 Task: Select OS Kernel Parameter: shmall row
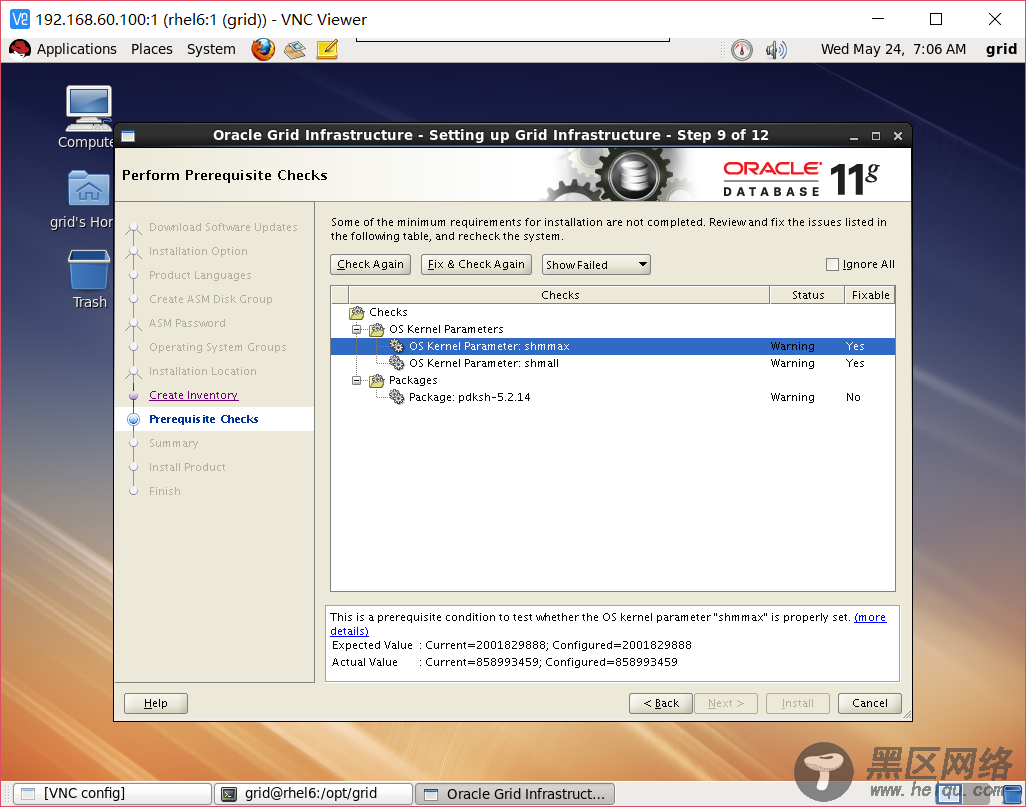(612, 363)
